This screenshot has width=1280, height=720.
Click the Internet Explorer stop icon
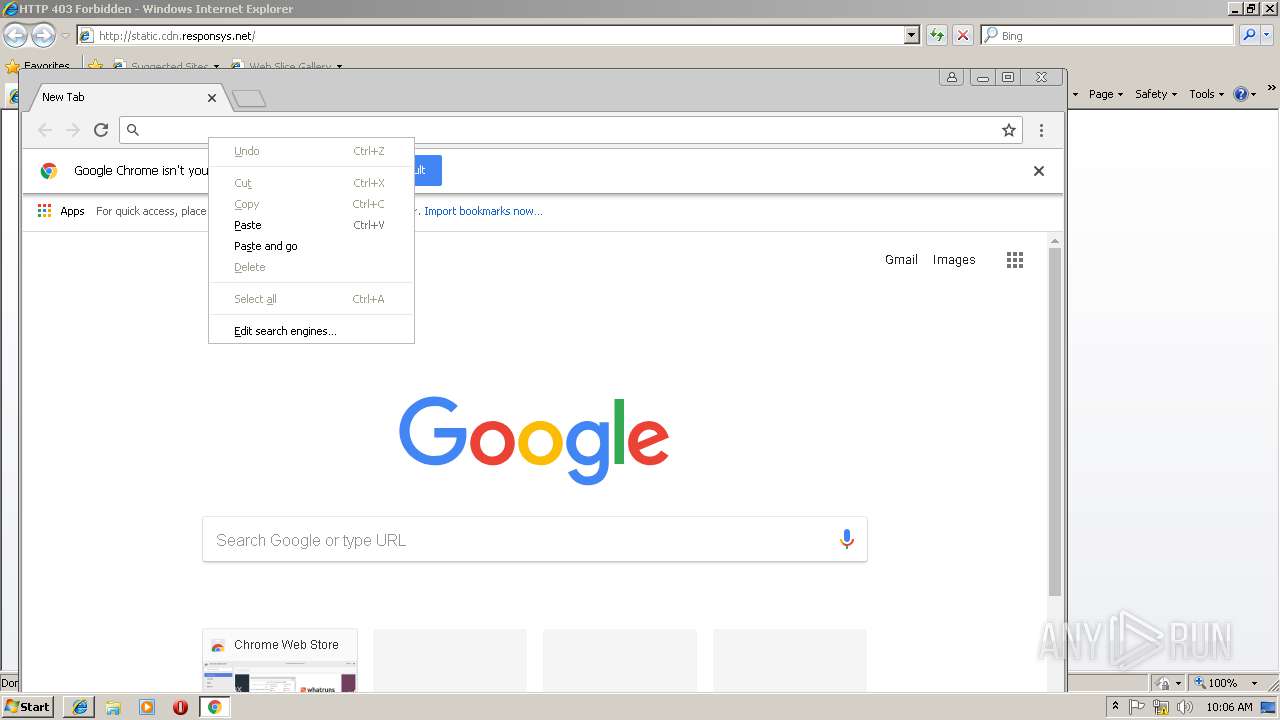(x=963, y=35)
